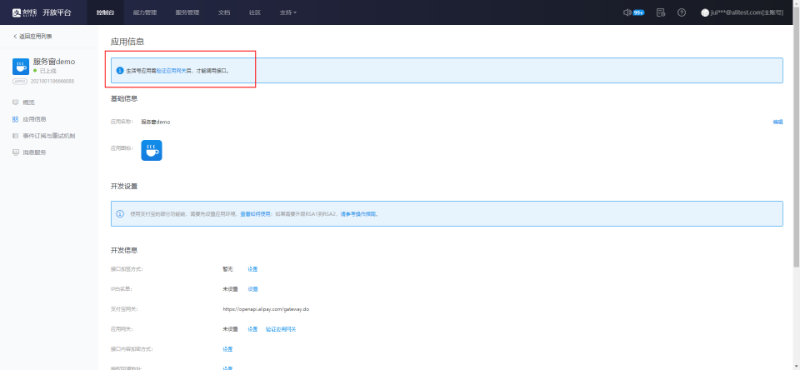The image size is (800, 370).
Task: Click 设置 next to IP白名单
Action: (x=253, y=289)
